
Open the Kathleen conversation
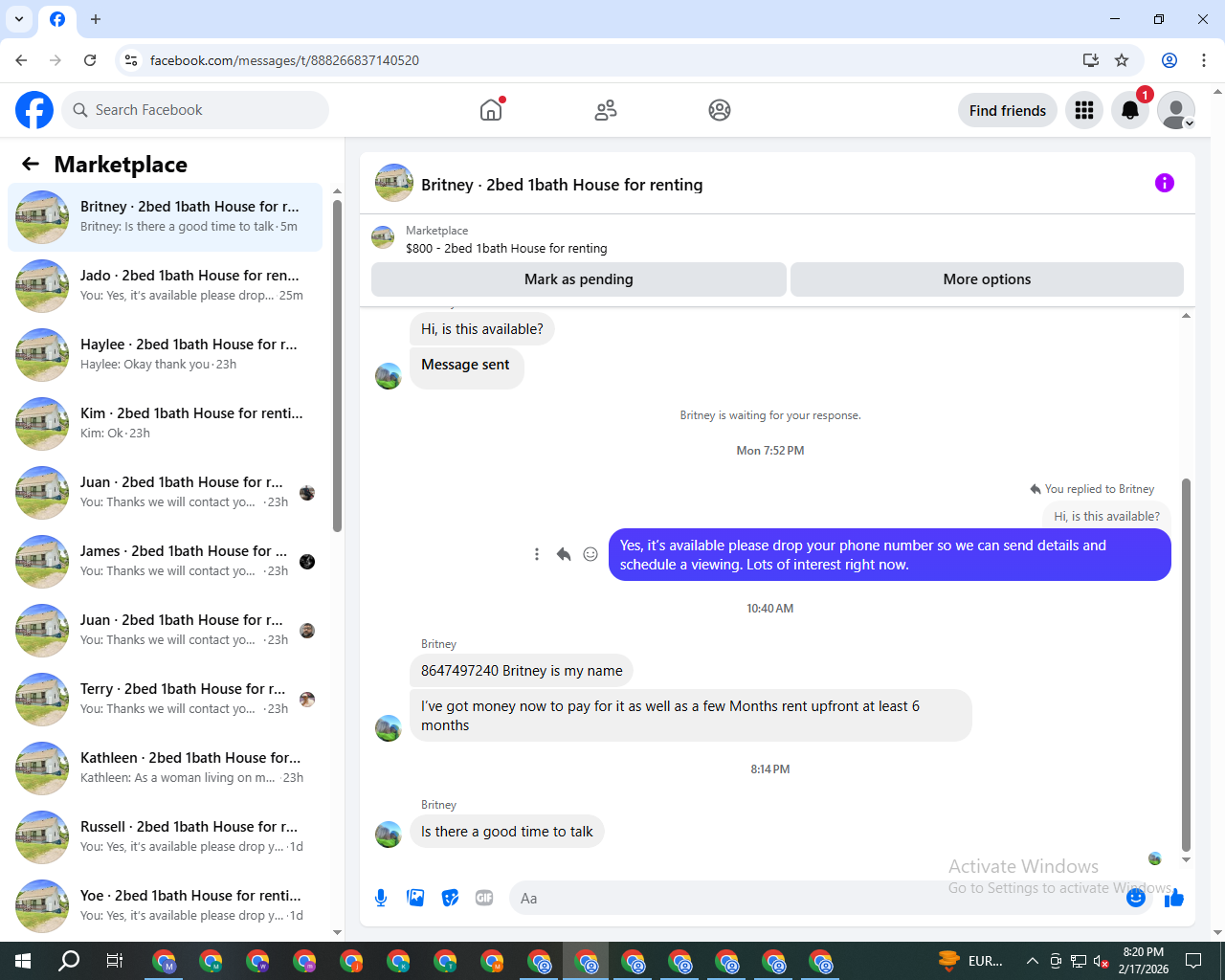pyautogui.click(x=166, y=768)
